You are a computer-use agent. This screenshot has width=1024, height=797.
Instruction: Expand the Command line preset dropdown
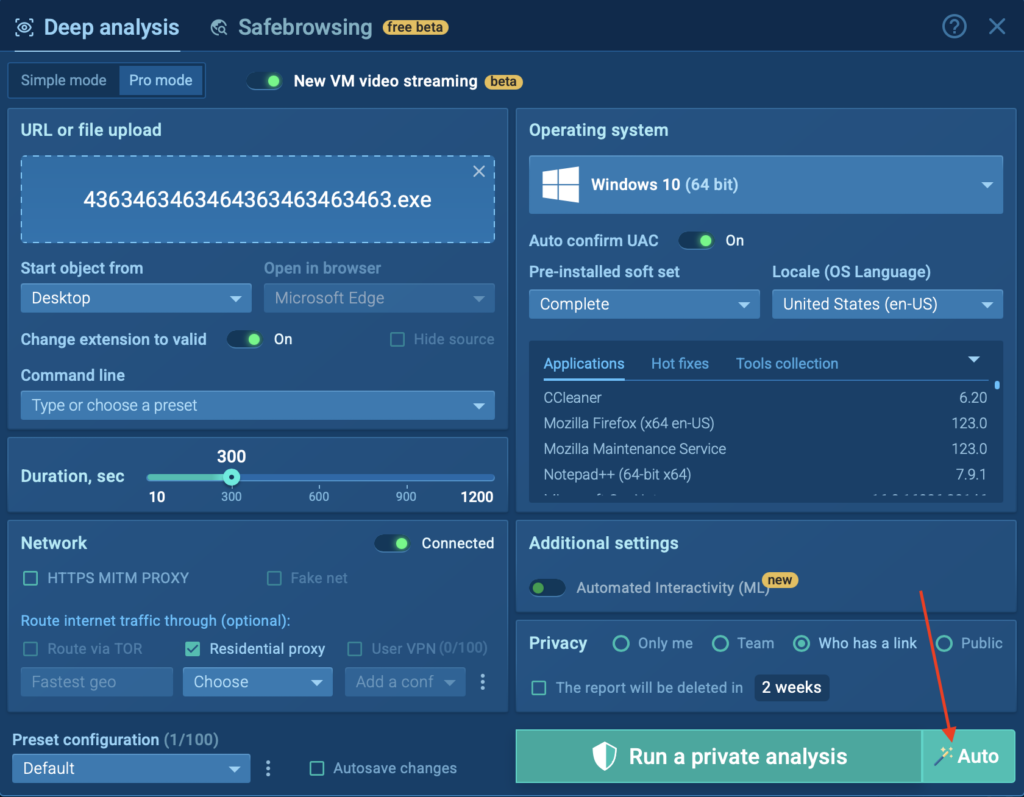[x=257, y=405]
